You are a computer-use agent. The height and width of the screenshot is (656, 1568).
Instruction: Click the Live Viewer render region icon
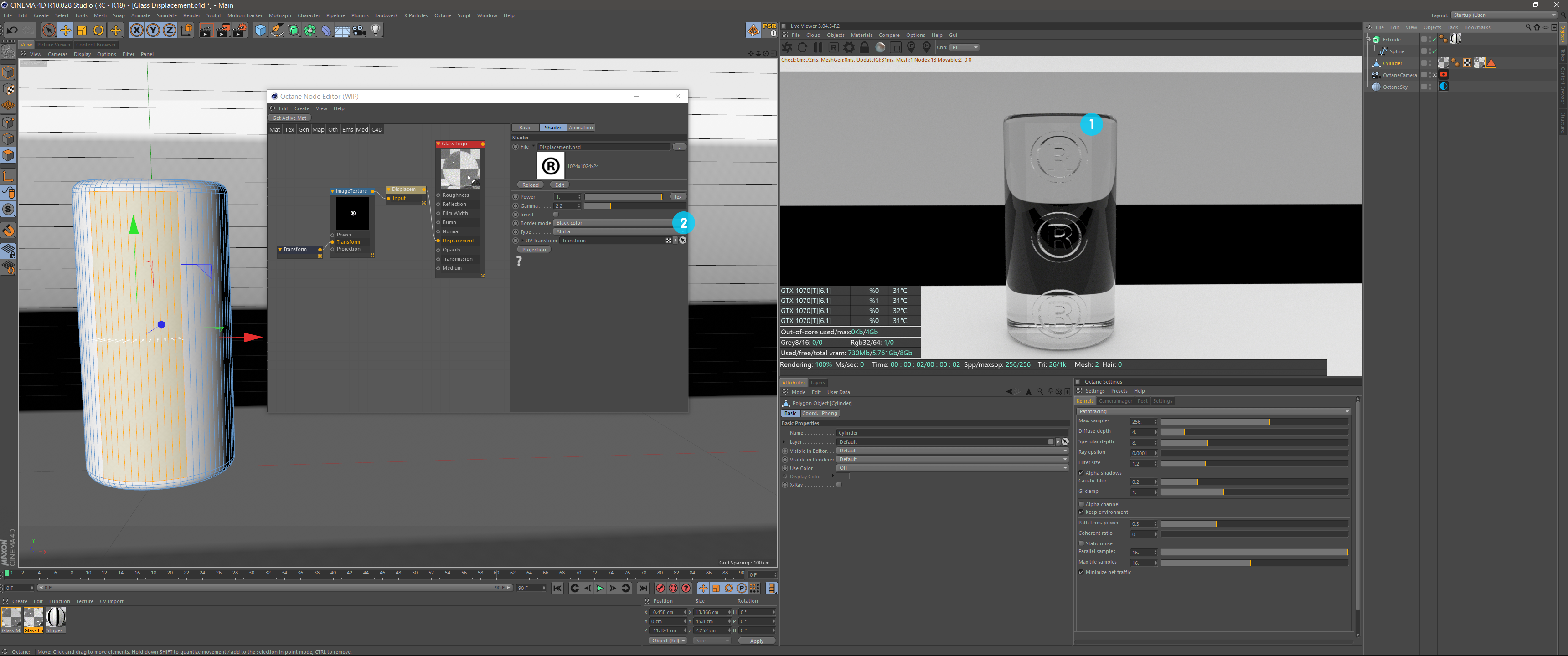895,47
